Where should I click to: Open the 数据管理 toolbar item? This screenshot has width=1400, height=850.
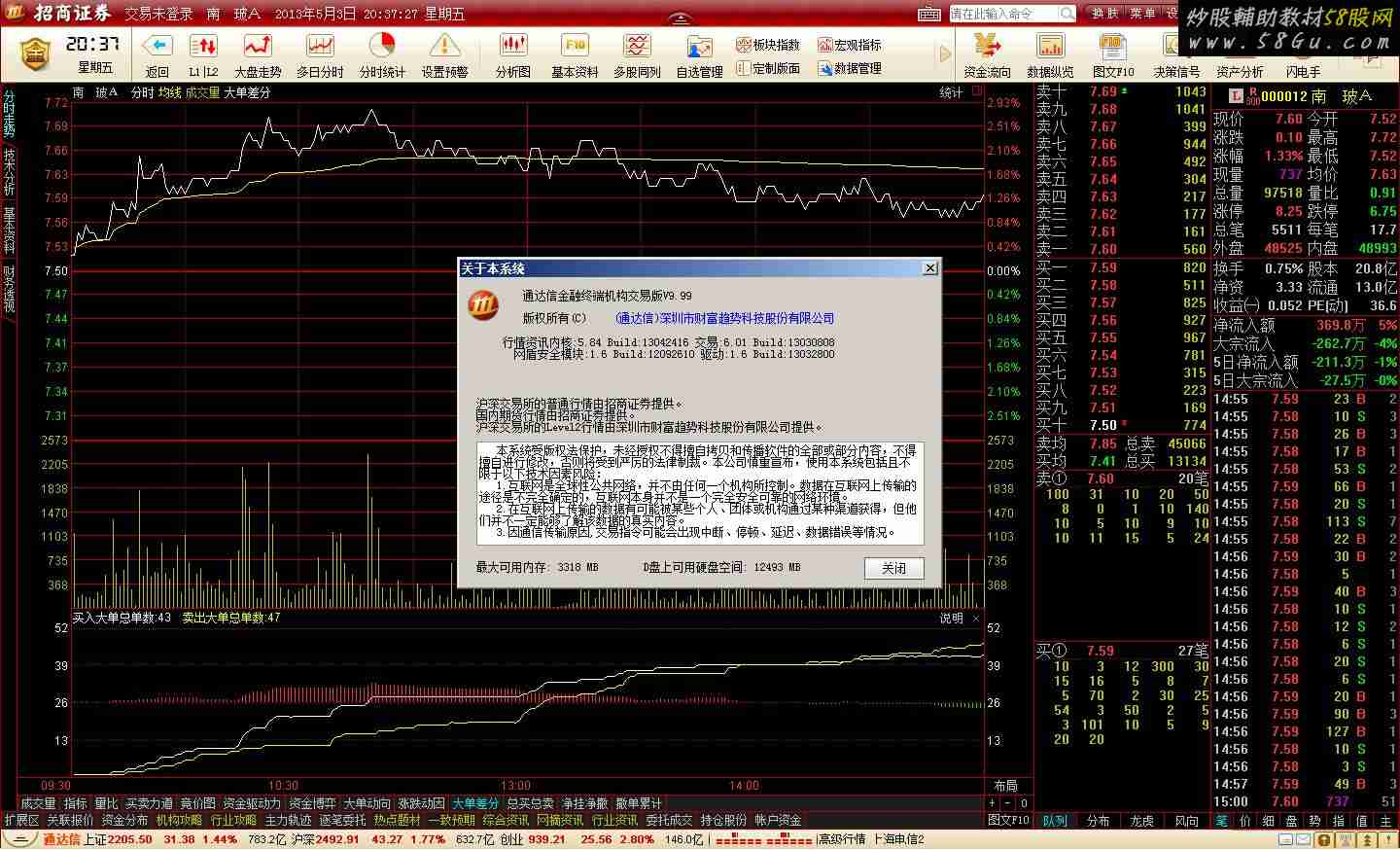(850, 68)
